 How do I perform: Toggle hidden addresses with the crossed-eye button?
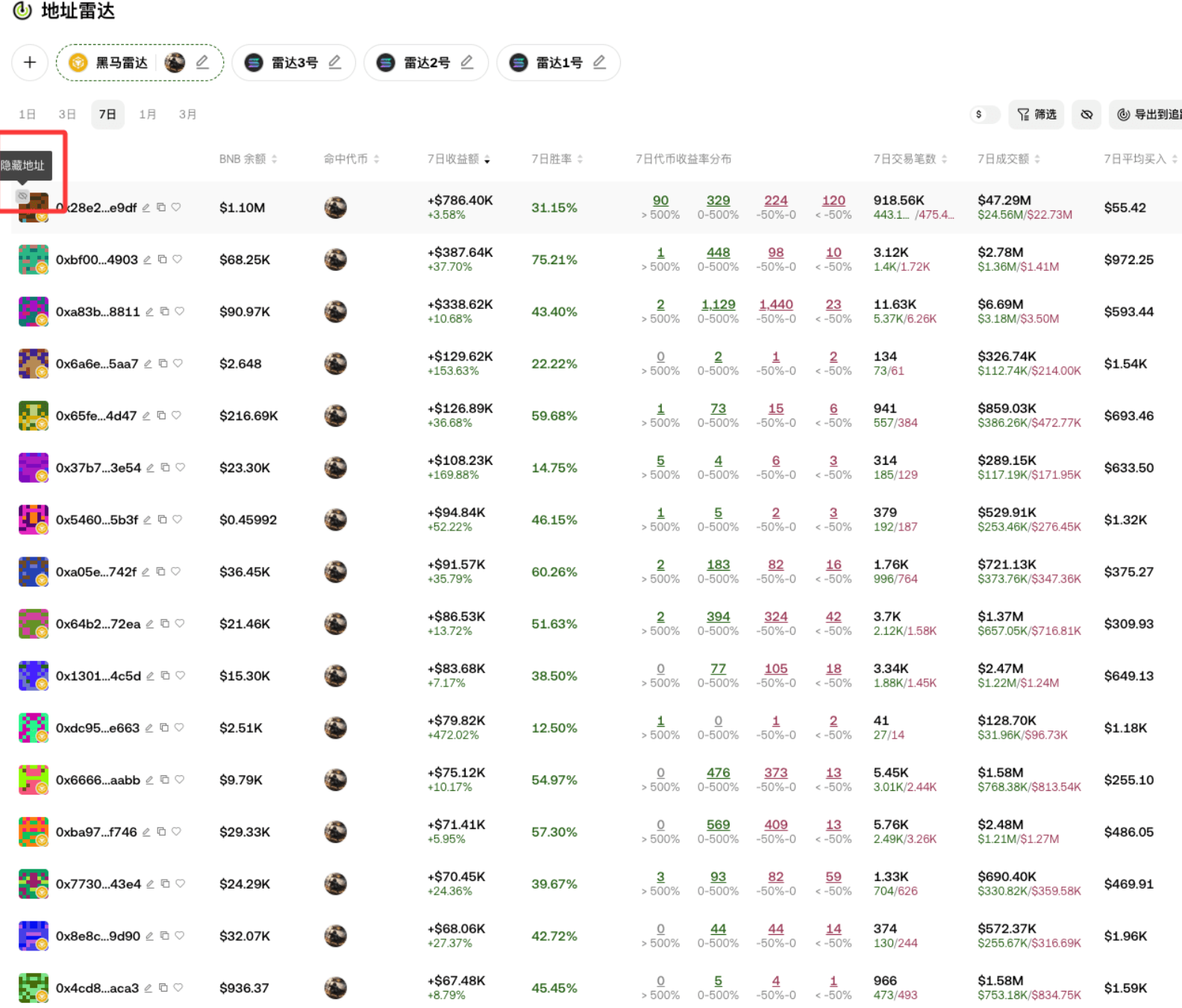coord(1086,115)
